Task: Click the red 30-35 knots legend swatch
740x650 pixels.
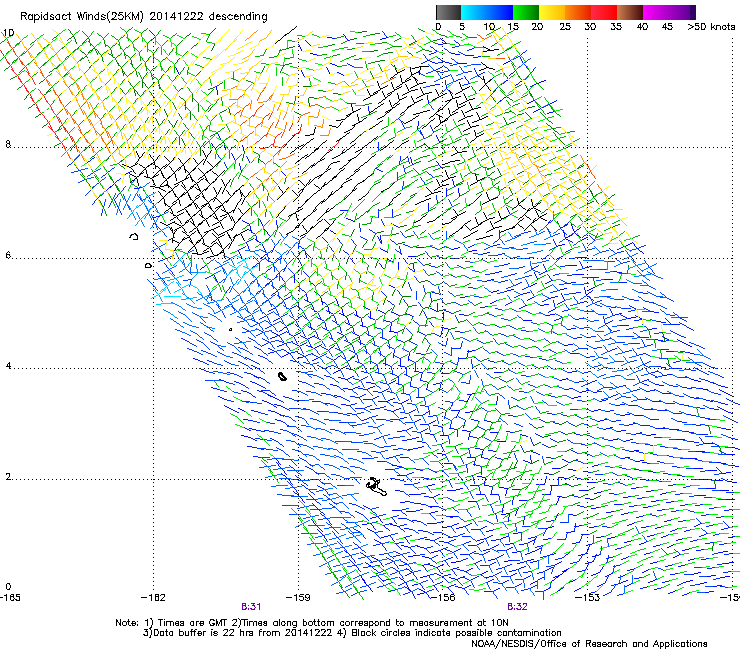Action: tap(604, 12)
